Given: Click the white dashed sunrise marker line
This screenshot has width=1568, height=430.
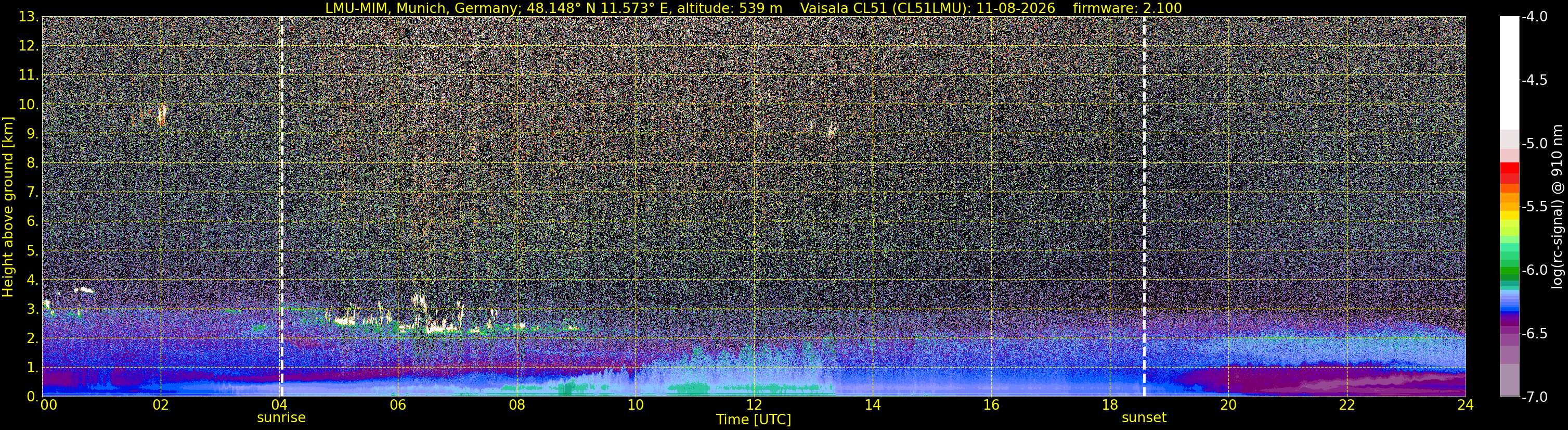Looking at the screenshot, I should pos(282,206).
